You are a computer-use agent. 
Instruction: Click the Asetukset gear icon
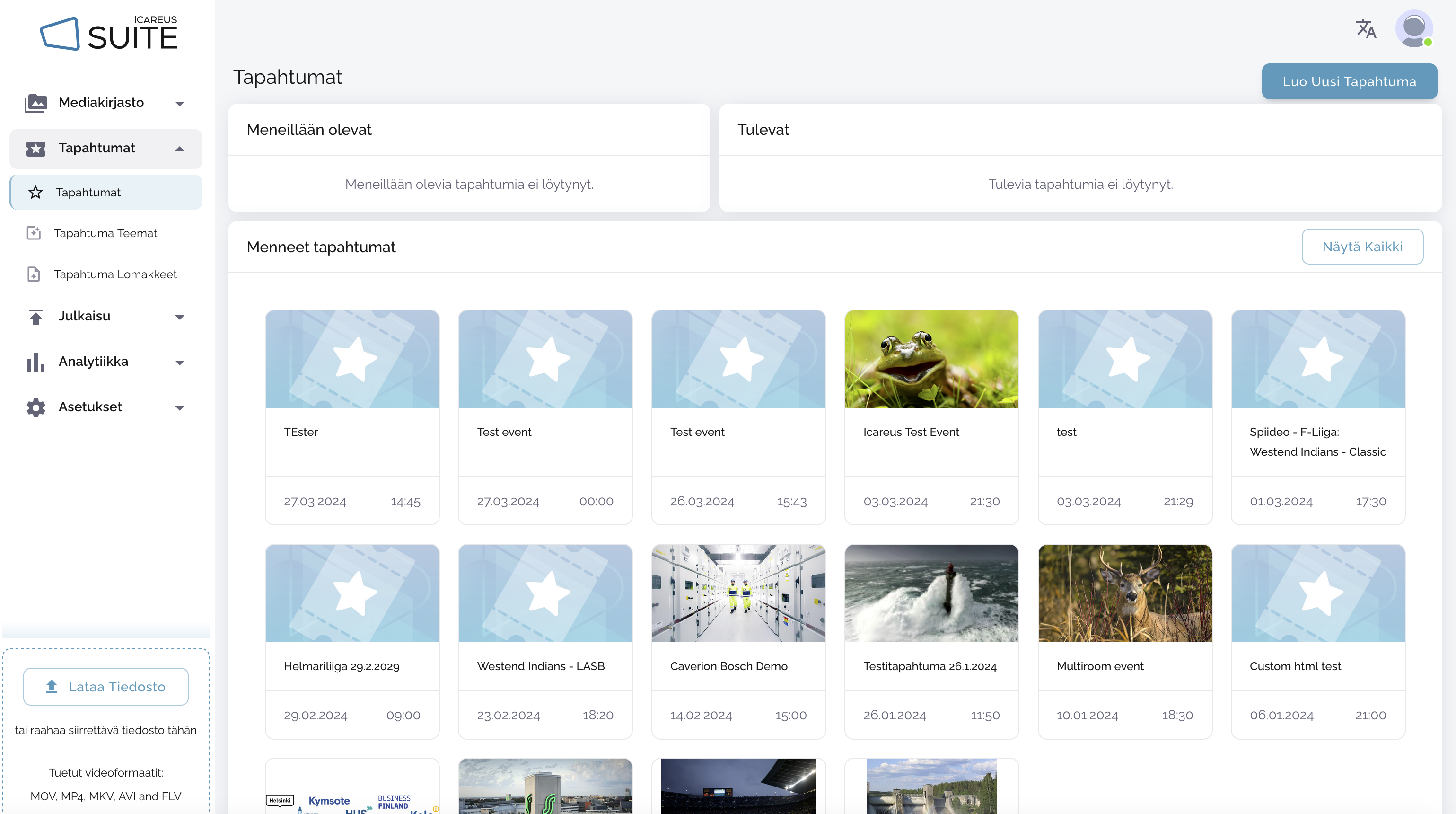(x=35, y=407)
